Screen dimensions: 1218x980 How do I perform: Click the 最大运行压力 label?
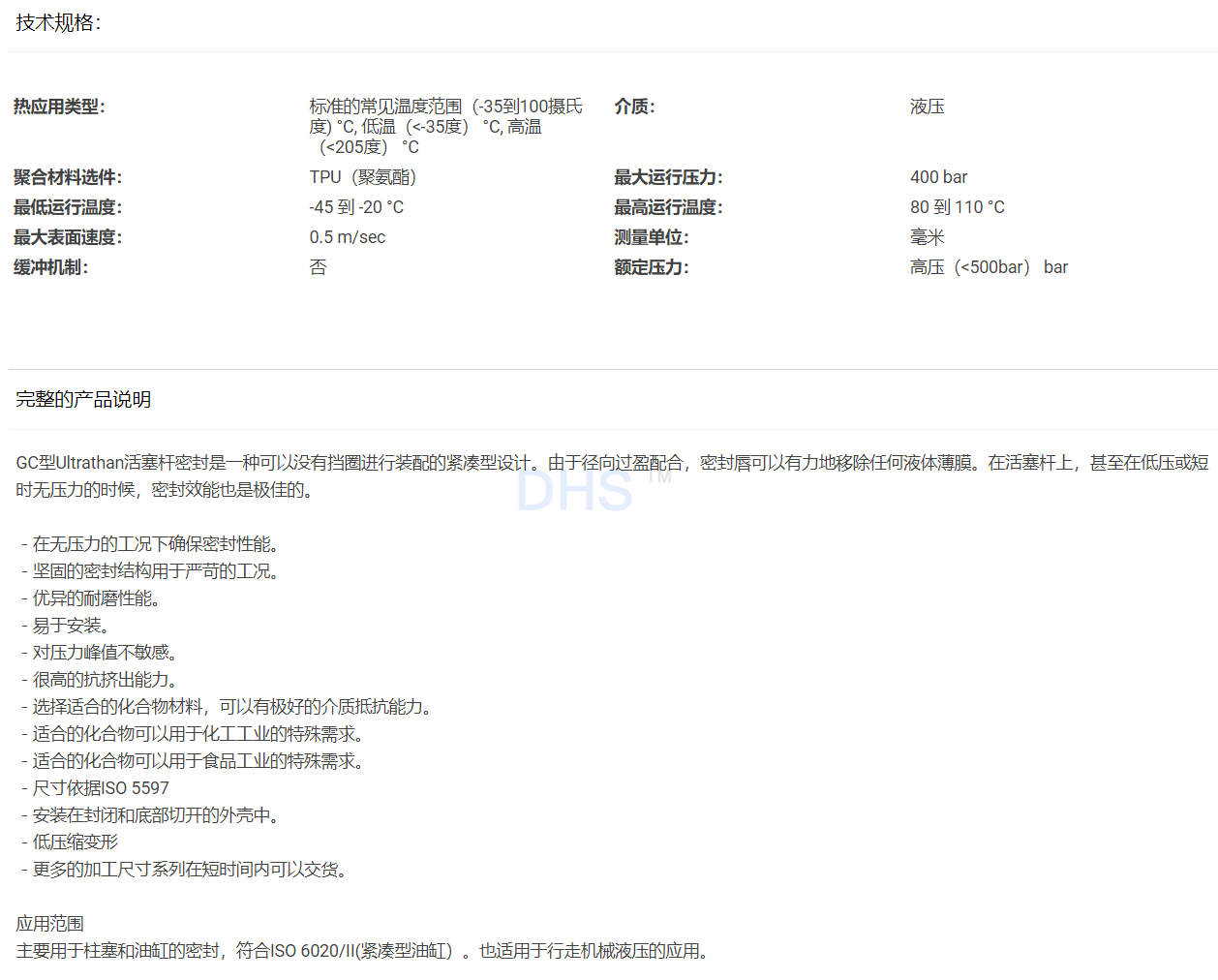point(668,177)
